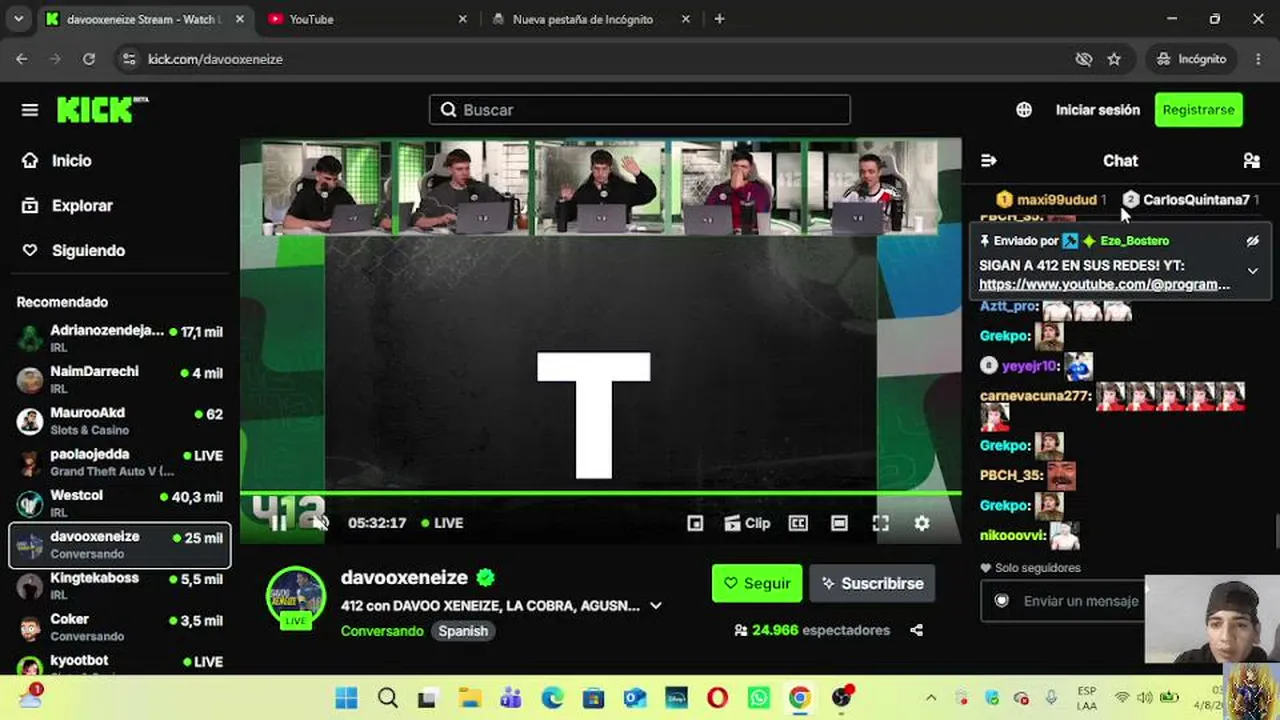Open NaimDarrechi recommended channel

click(x=120, y=380)
